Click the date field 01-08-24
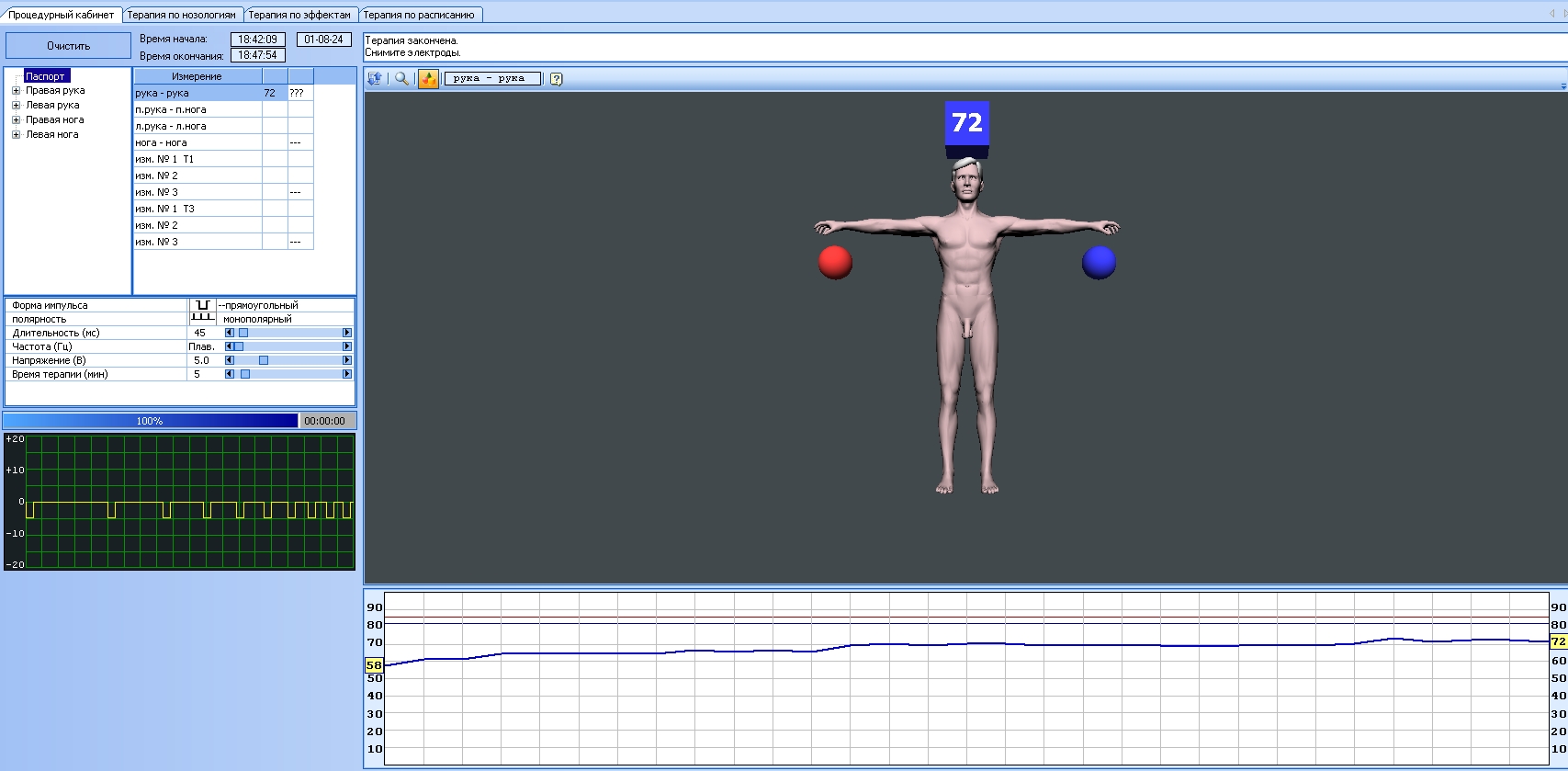Viewport: 1568px width, 771px height. point(323,40)
